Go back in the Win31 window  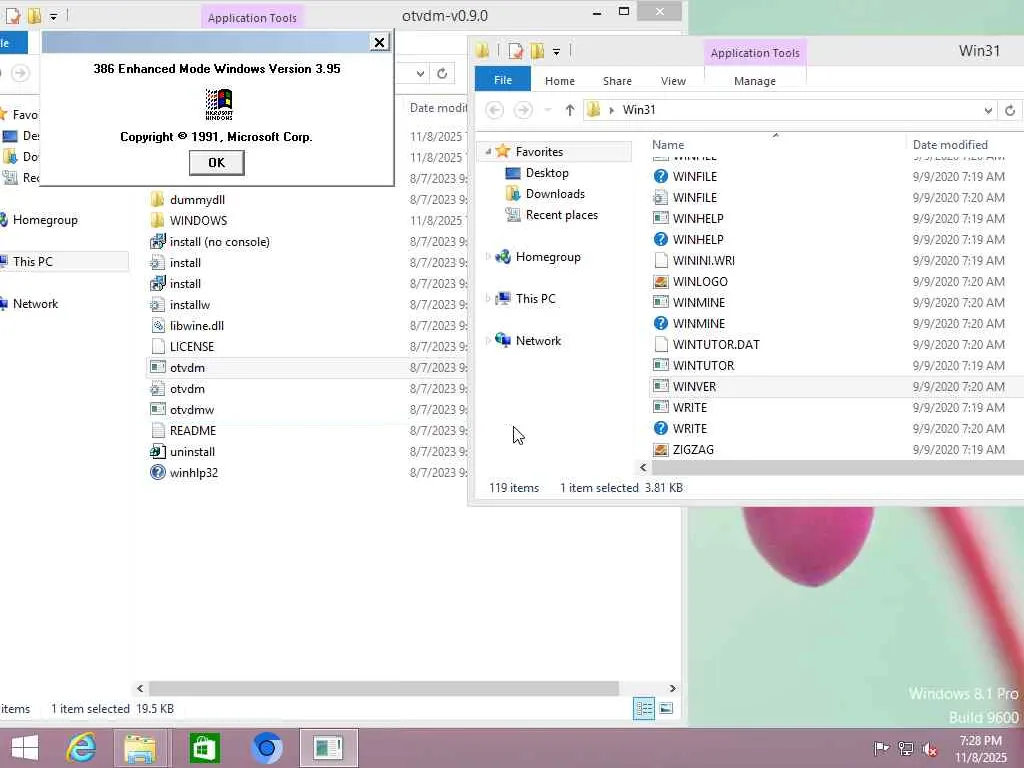tap(495, 110)
